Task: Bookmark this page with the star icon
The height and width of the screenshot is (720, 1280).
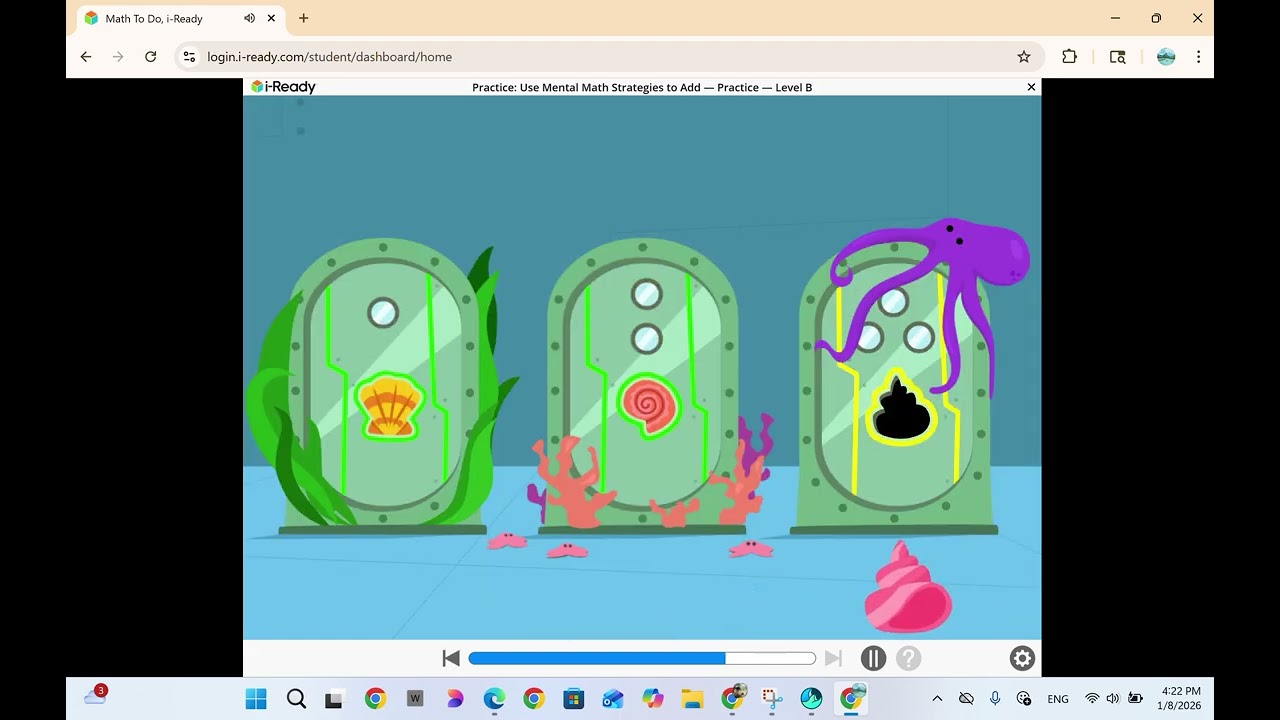Action: coord(1024,57)
